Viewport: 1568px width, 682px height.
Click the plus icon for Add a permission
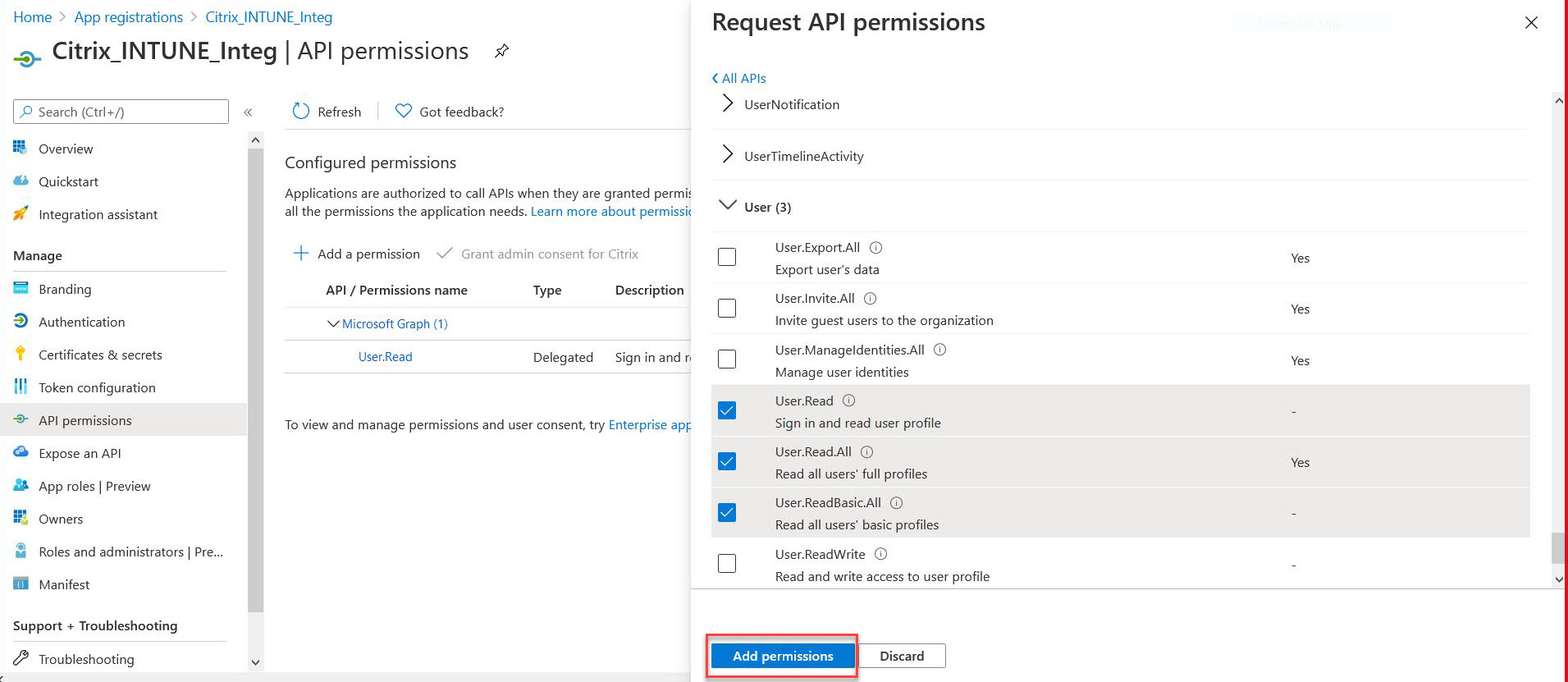coord(301,253)
